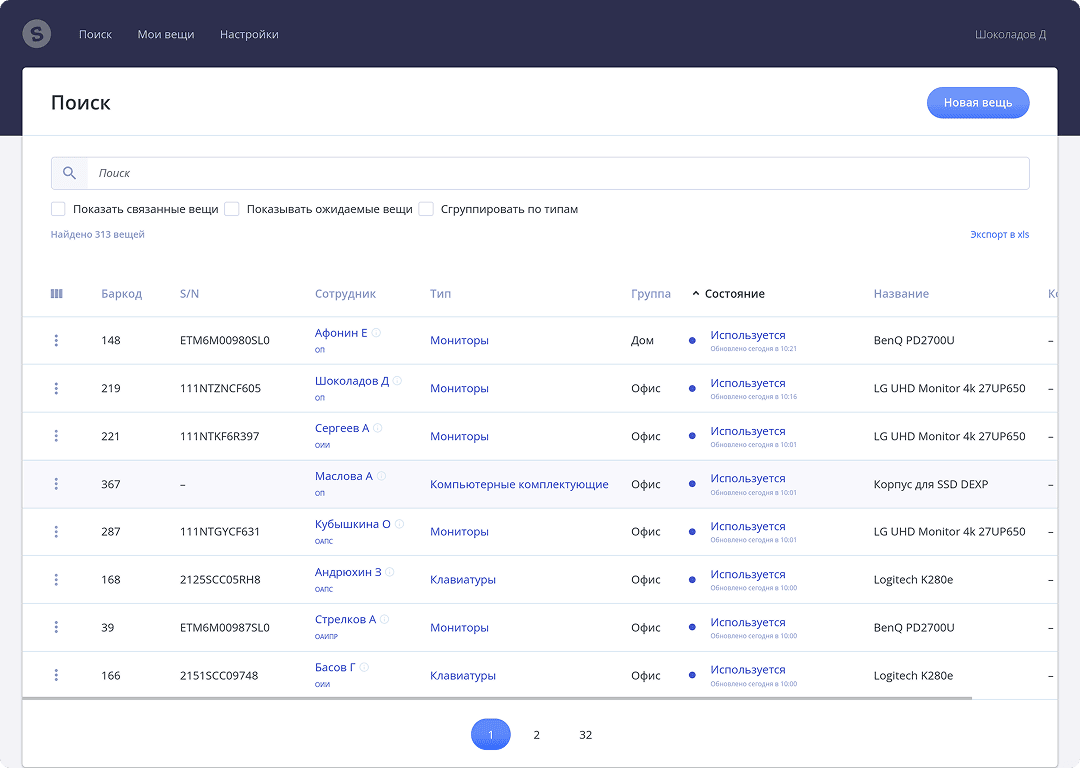The height and width of the screenshot is (768, 1080).
Task: Sort by Сотрудник column header
Action: (345, 293)
